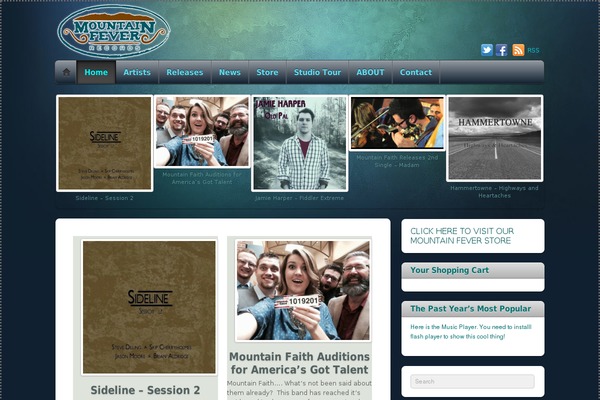
Task: Click 'The Past Year's Most Popular' header
Action: [471, 309]
